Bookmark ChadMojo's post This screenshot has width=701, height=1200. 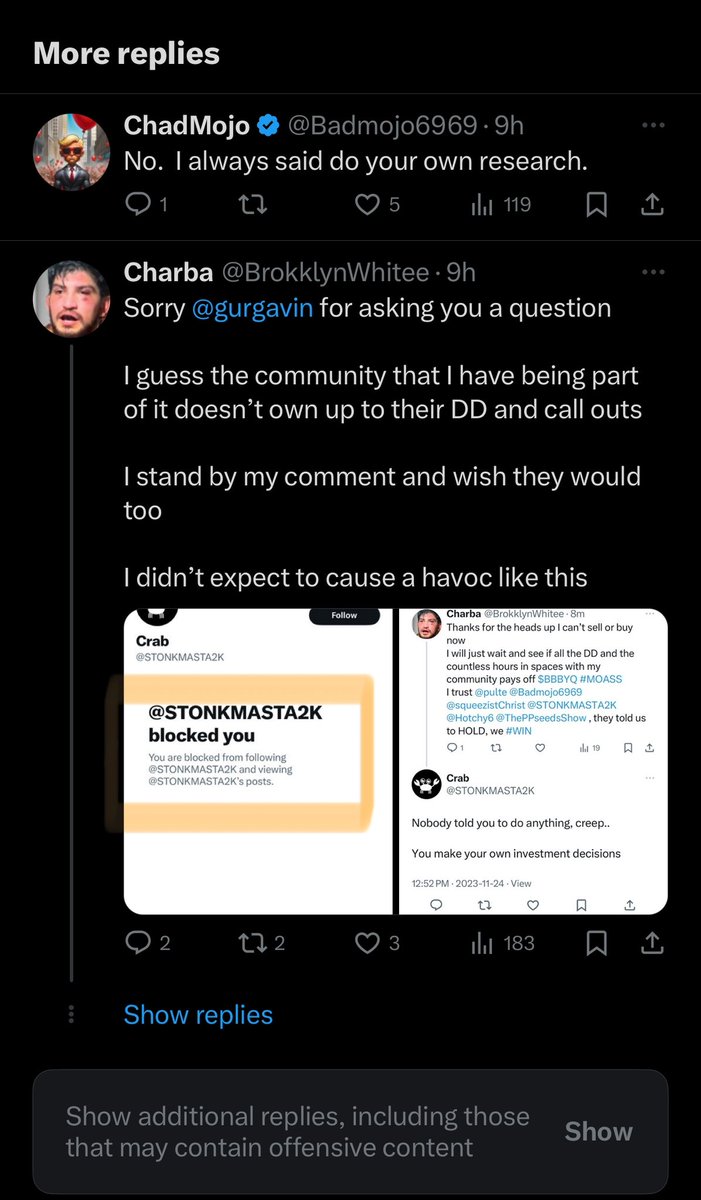596,205
